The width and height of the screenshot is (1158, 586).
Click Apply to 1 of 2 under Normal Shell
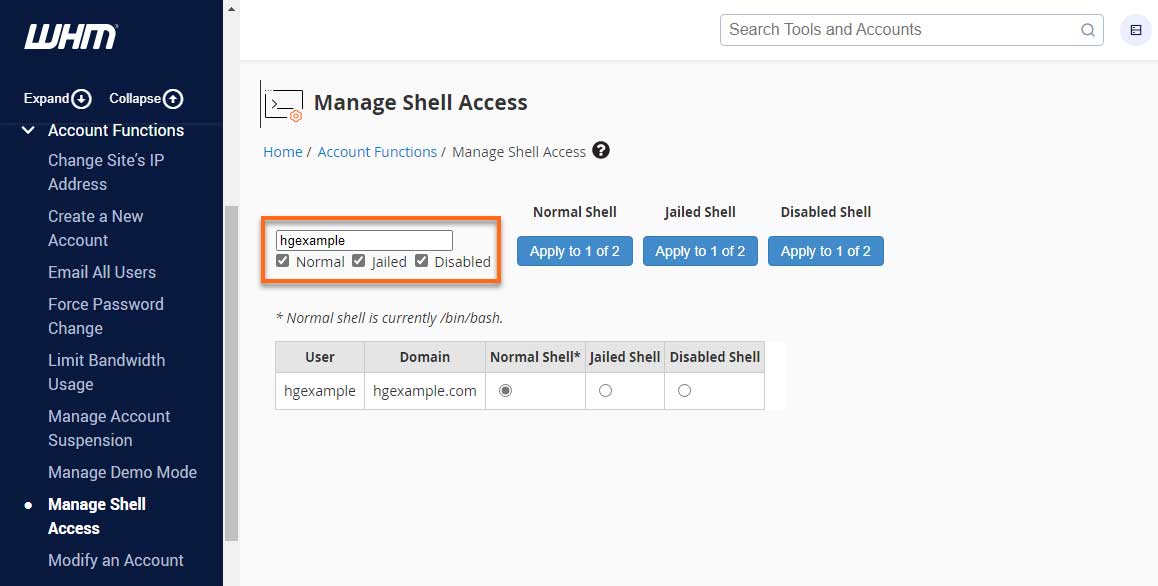click(x=575, y=251)
